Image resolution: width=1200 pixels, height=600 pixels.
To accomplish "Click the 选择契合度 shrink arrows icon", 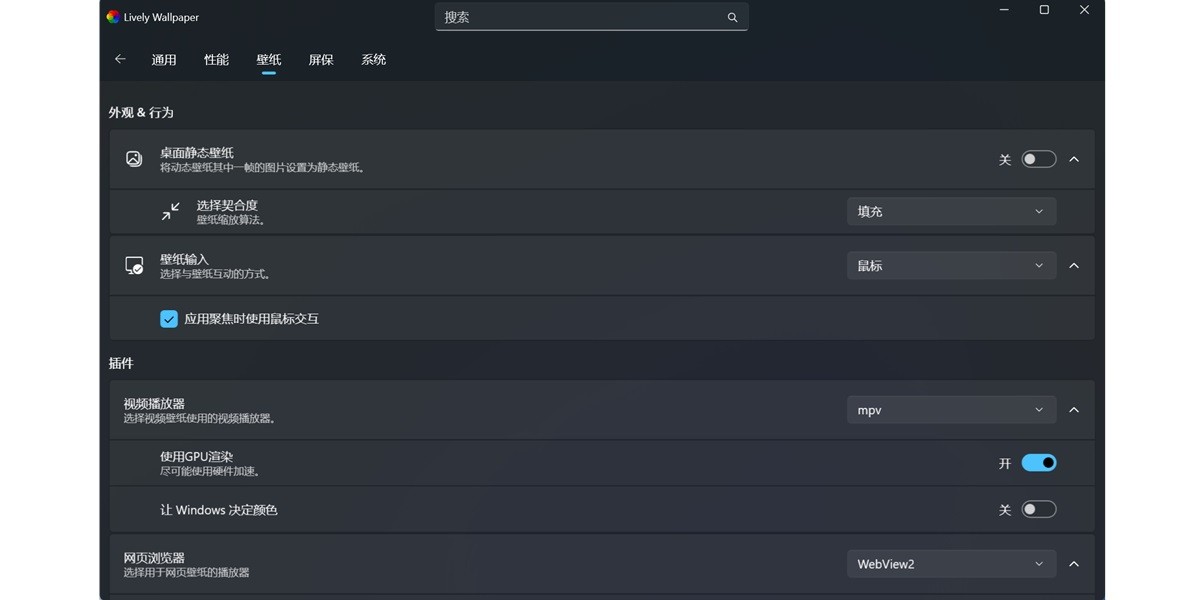I will [171, 211].
